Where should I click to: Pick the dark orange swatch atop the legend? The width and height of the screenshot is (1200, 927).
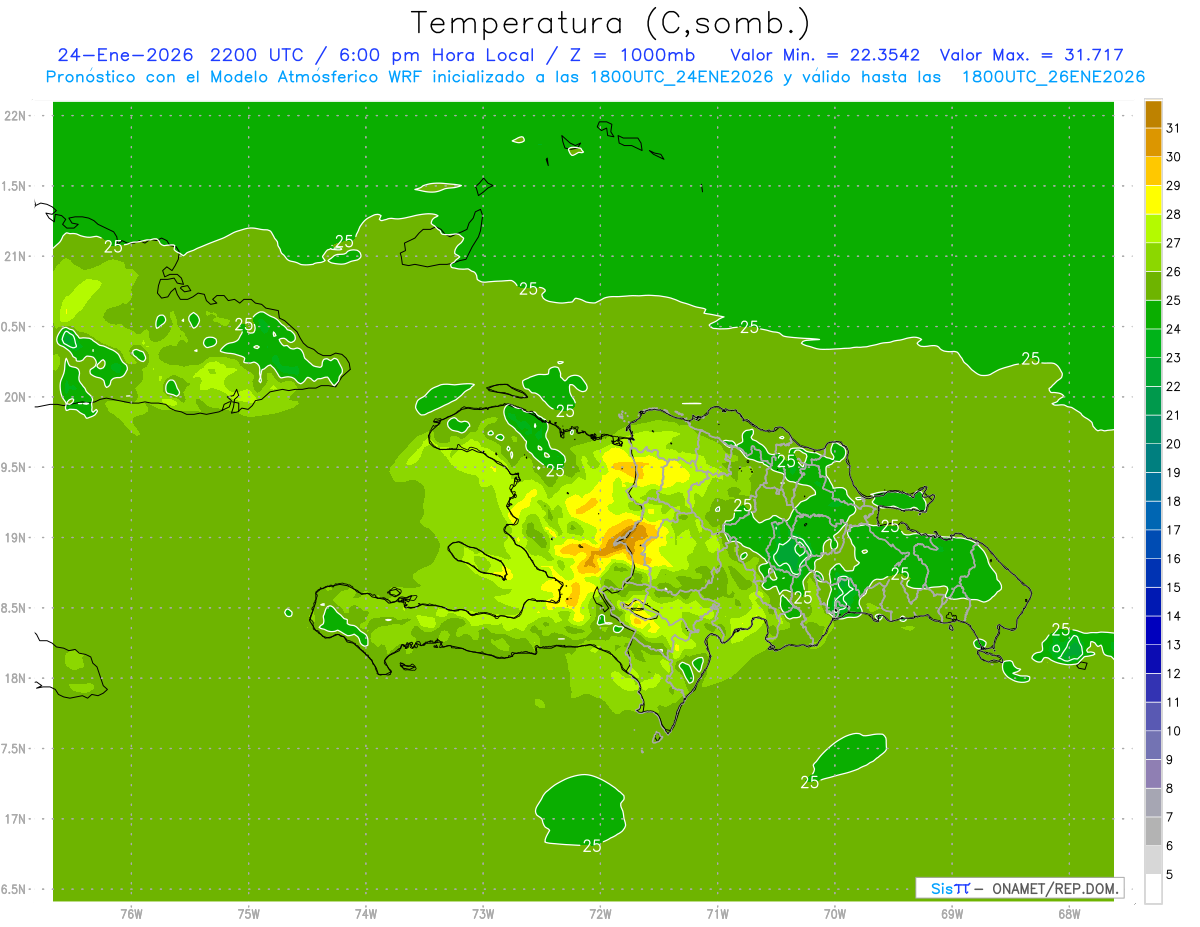tap(1153, 114)
